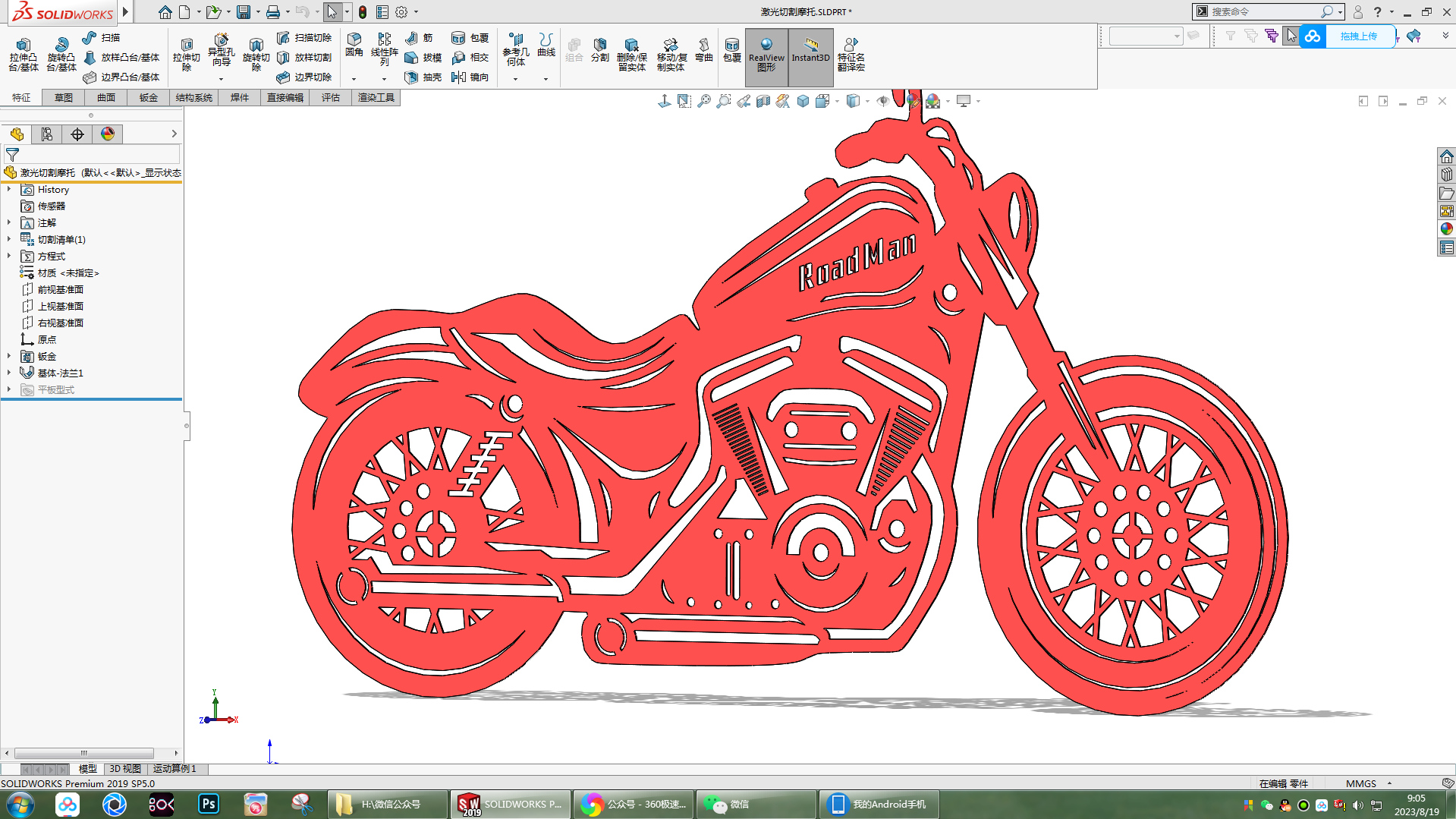
Task: Expand the 基体-法兰1 feature node
Action: click(x=9, y=373)
